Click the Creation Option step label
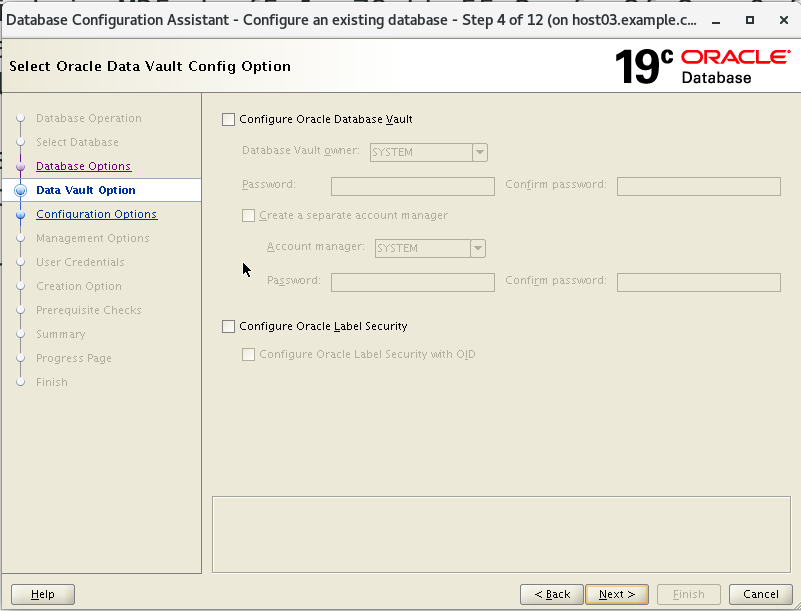The width and height of the screenshot is (801, 611). click(x=79, y=286)
